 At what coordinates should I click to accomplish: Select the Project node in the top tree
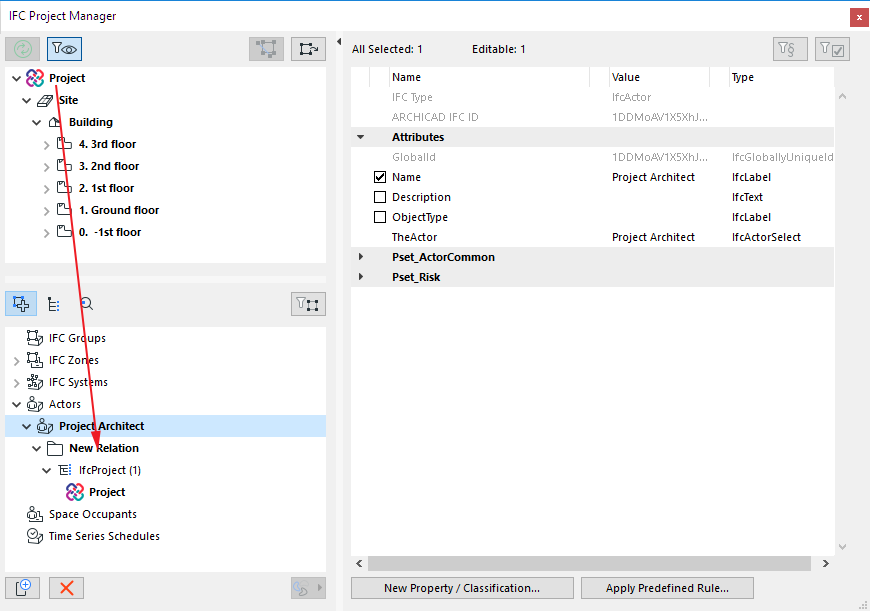(67, 78)
